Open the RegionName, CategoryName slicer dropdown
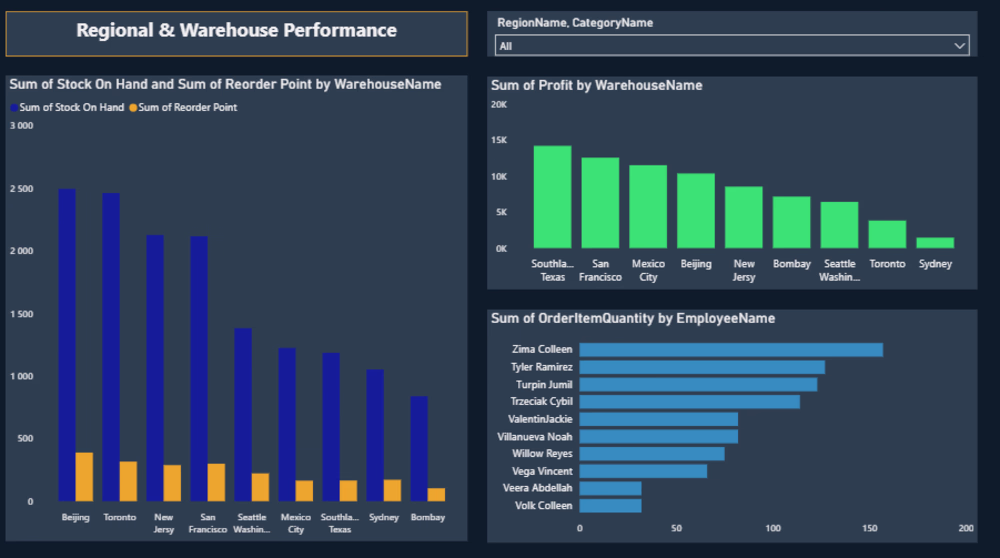Screen dimensions: 1000x558 (732, 46)
